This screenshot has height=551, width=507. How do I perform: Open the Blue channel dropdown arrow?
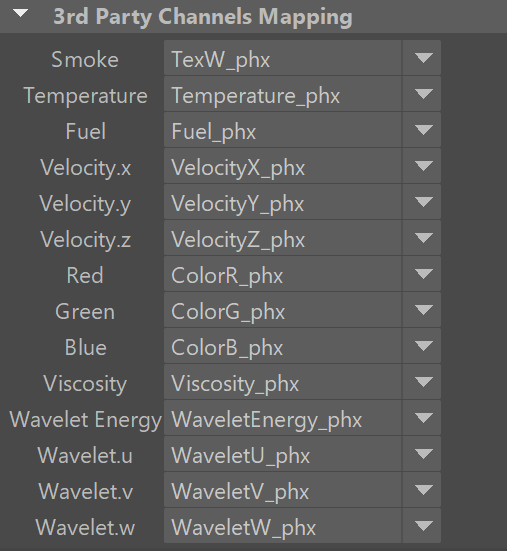[x=422, y=346]
